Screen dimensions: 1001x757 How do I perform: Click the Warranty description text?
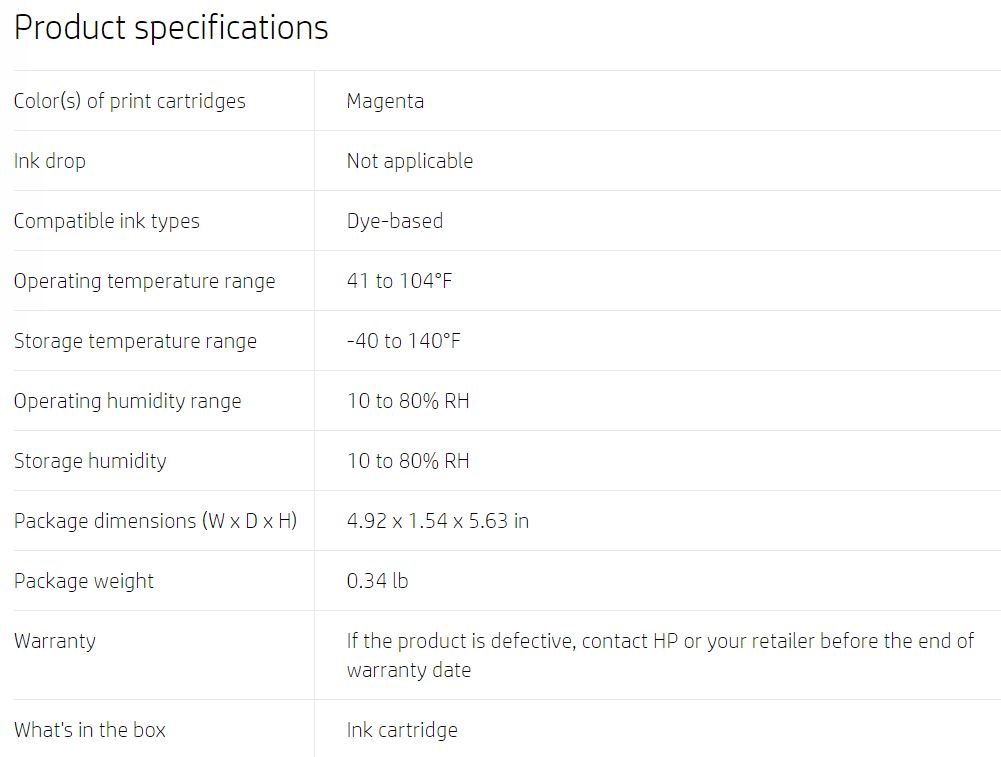(x=660, y=656)
